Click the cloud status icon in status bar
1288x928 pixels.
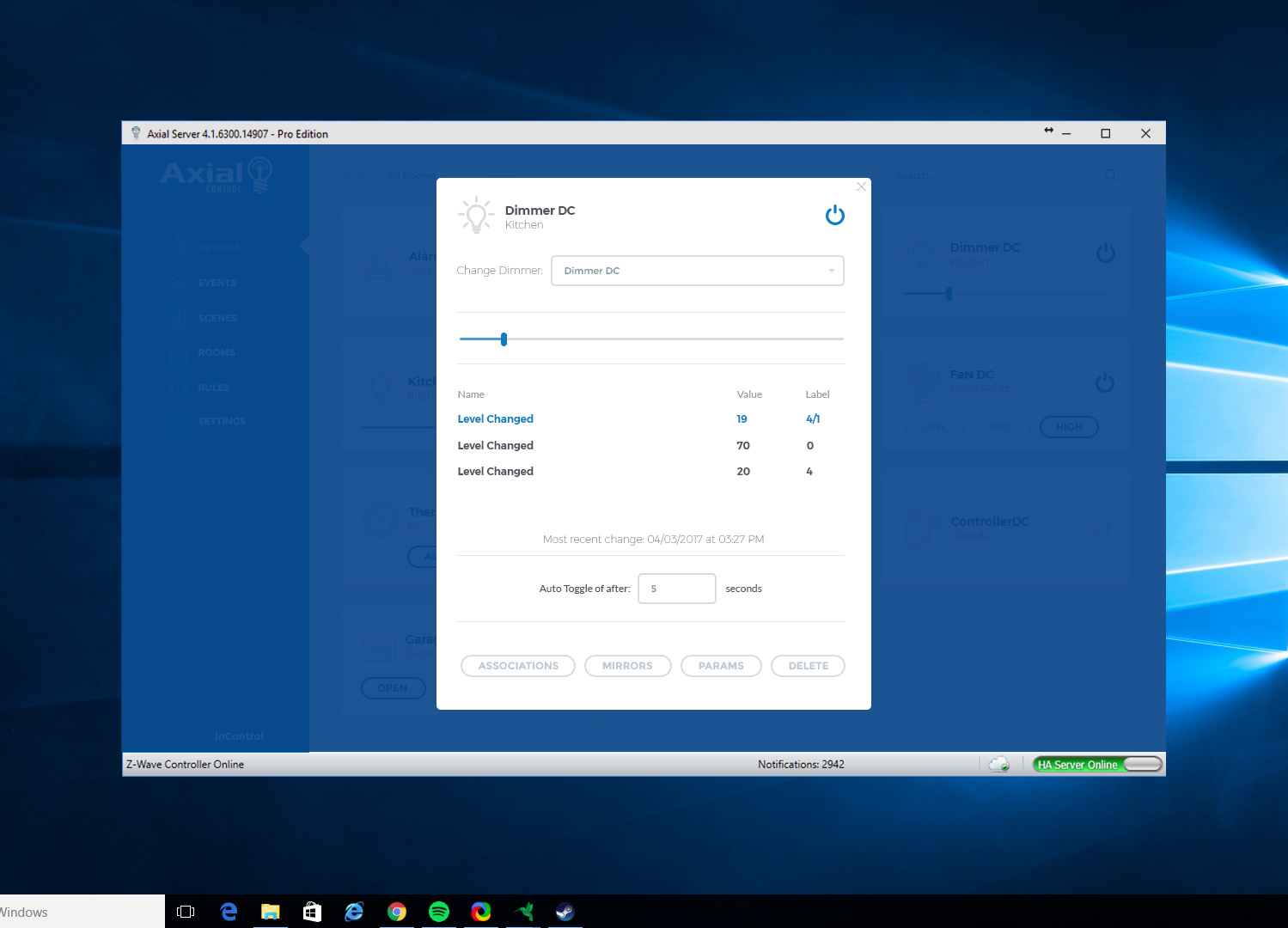998,765
